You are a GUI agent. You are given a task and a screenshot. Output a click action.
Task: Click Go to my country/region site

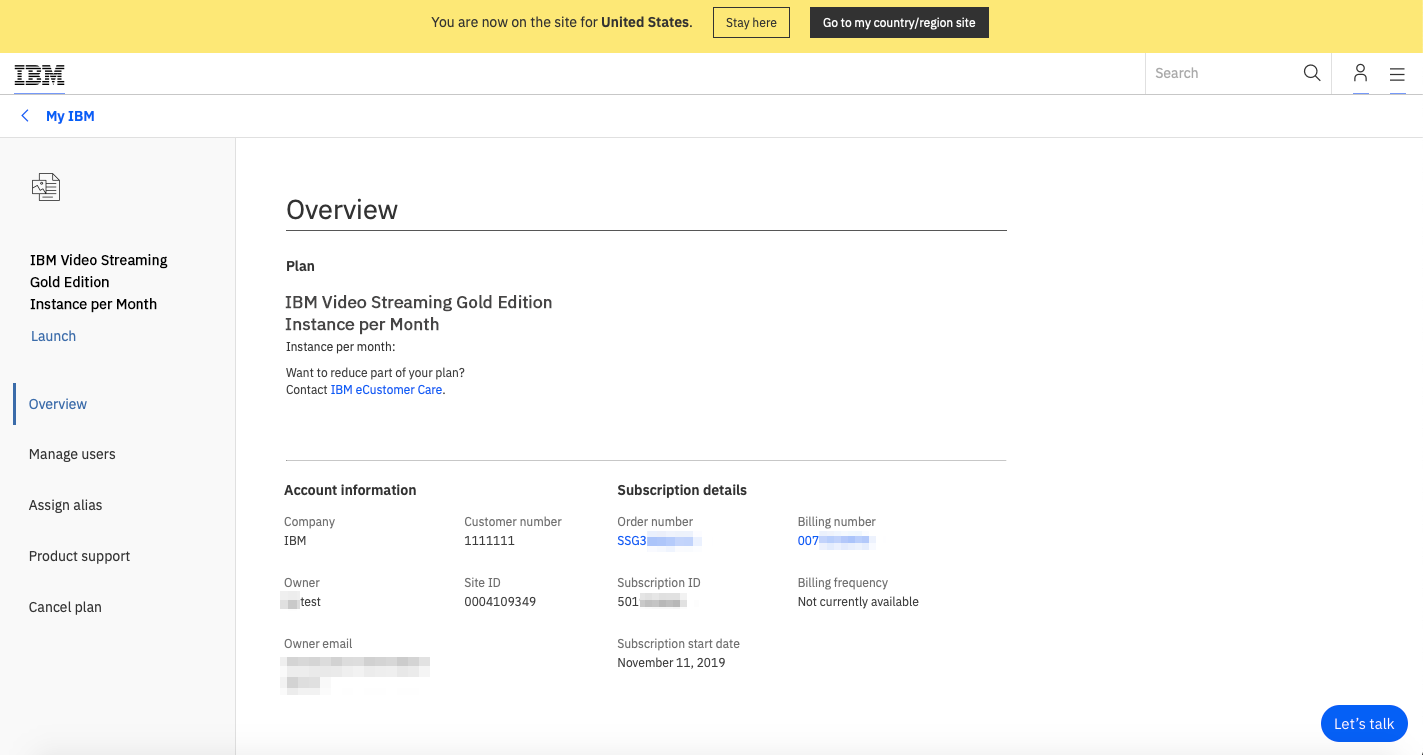(899, 23)
